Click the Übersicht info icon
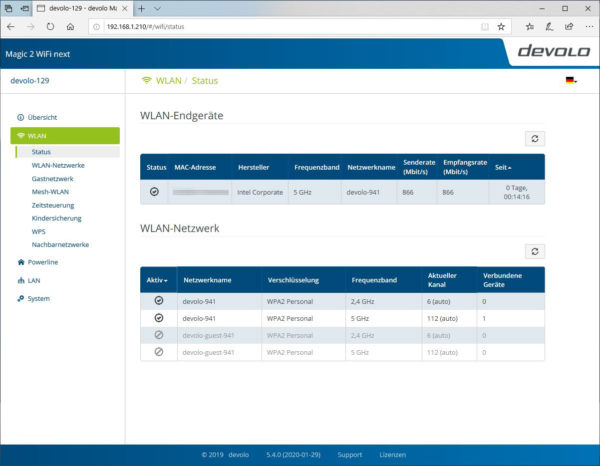This screenshot has width=600, height=466. click(21, 117)
